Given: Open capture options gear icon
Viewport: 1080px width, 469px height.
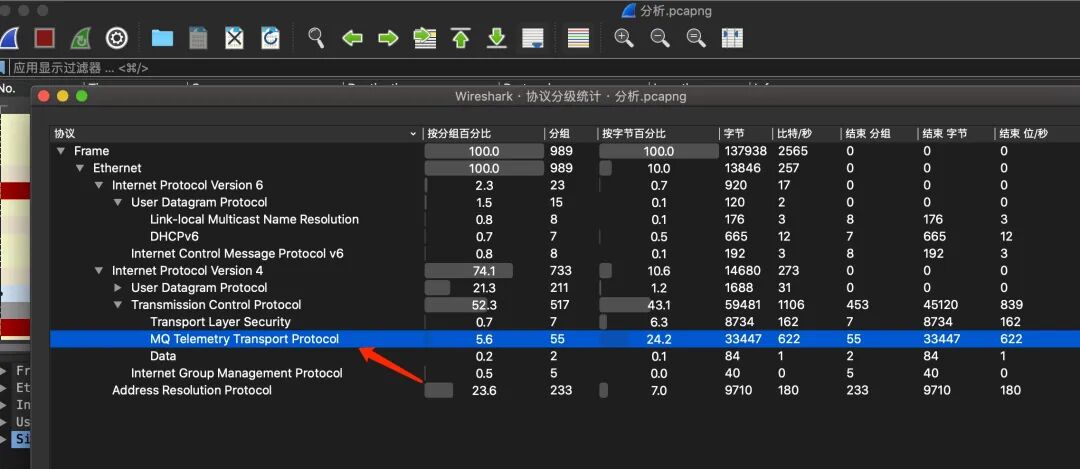Looking at the screenshot, I should pos(116,38).
